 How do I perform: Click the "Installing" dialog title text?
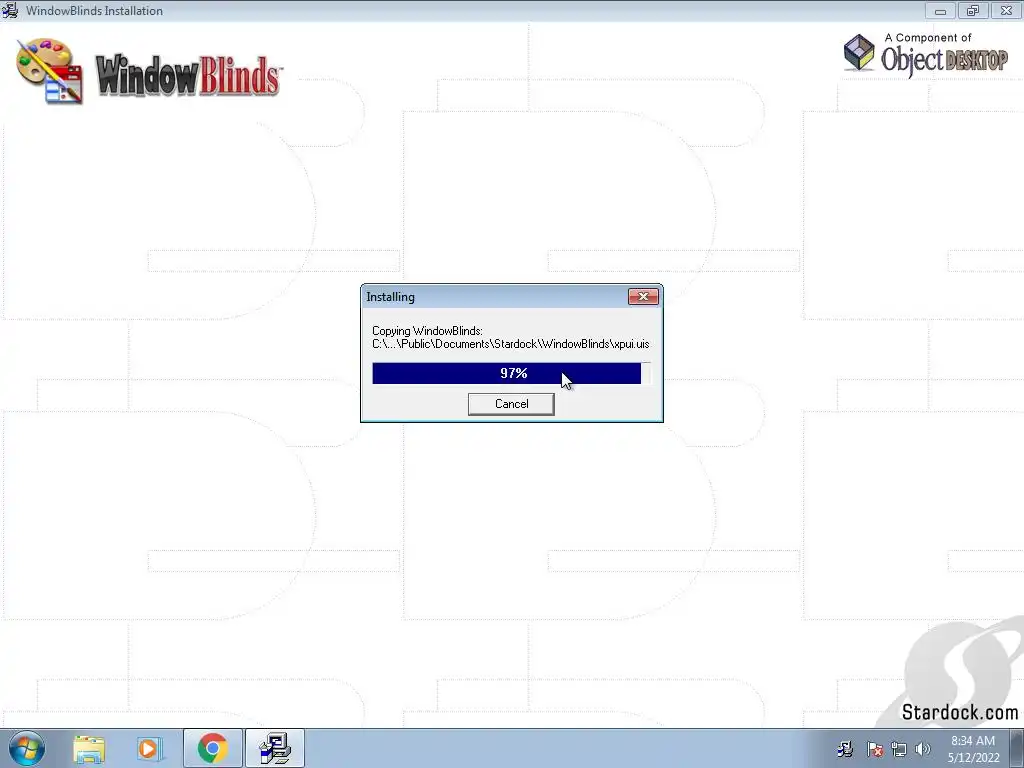pyautogui.click(x=391, y=296)
